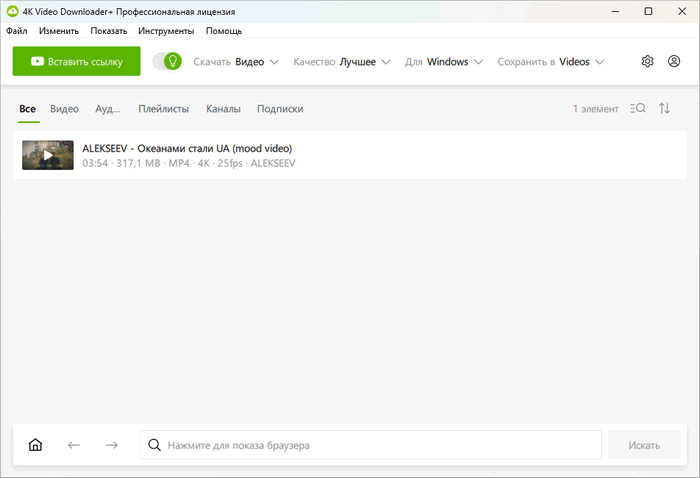Open the Изменить menu
The height and width of the screenshot is (478, 700).
click(58, 31)
